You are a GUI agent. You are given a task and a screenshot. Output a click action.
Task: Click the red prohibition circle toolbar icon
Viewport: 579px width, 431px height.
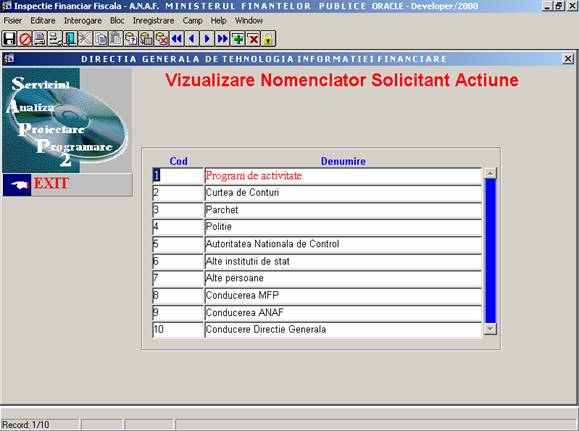point(25,39)
